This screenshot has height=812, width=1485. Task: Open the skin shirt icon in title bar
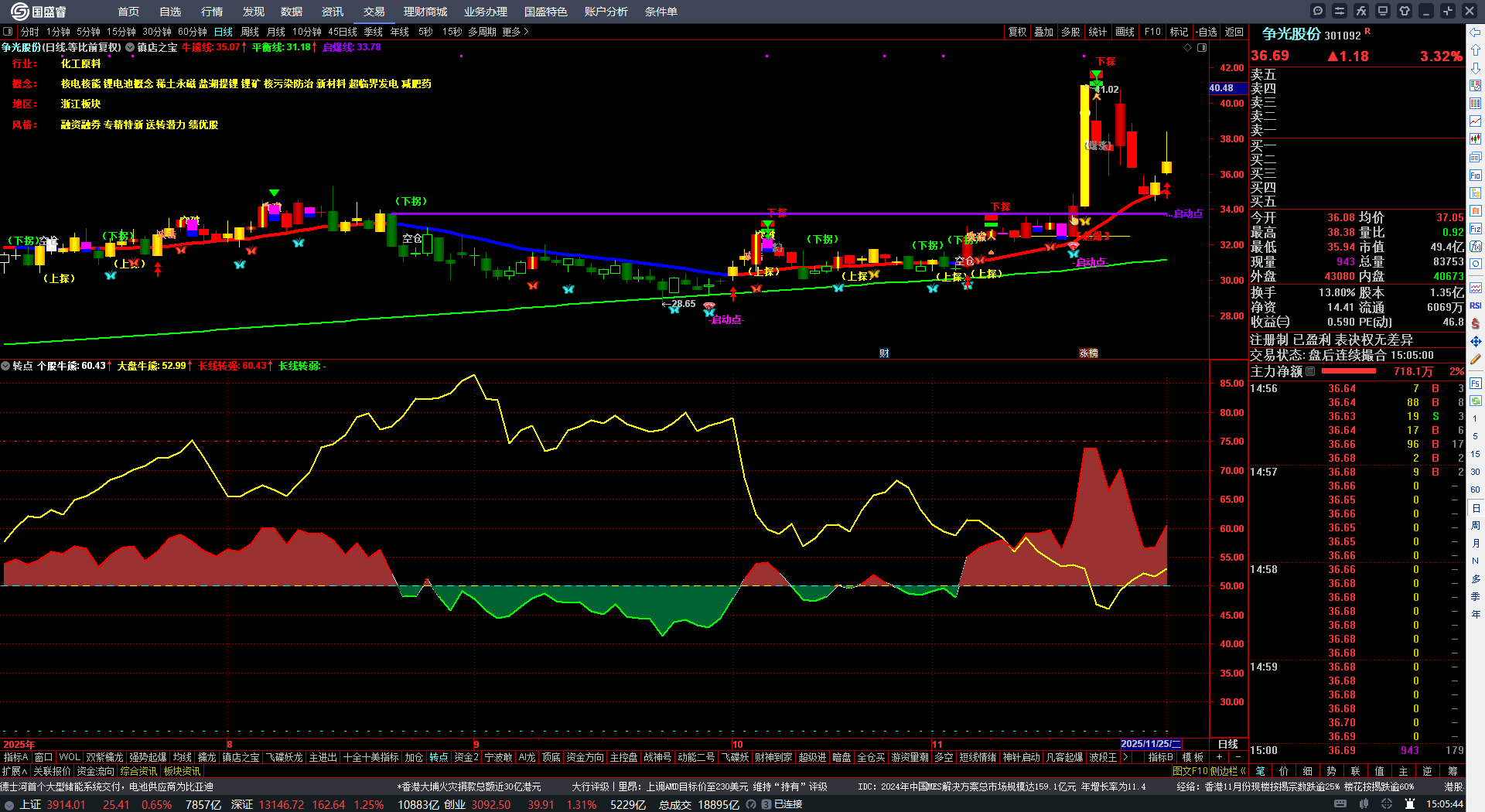1405,11
